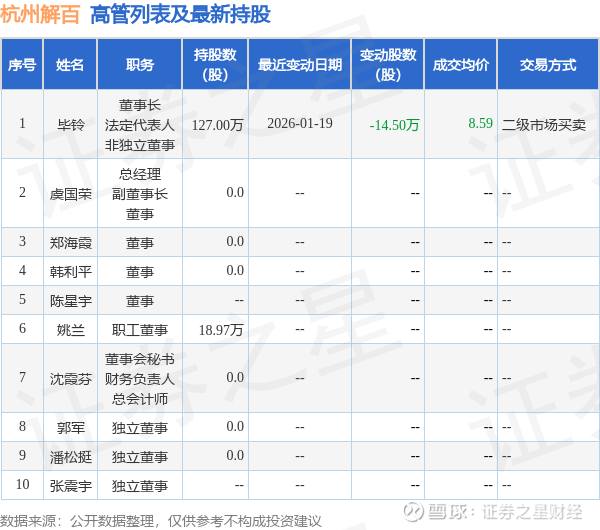Click 法定代表人 in 毕铃's position

(140, 124)
